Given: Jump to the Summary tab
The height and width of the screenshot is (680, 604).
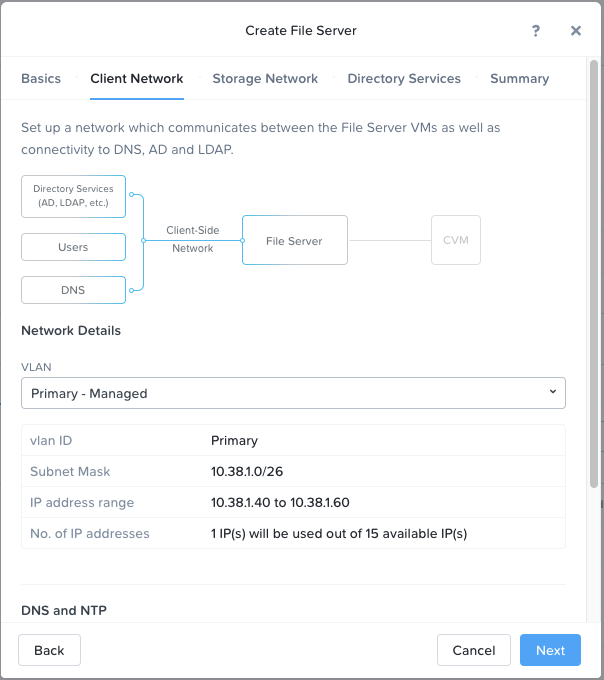Looking at the screenshot, I should pyautogui.click(x=519, y=78).
